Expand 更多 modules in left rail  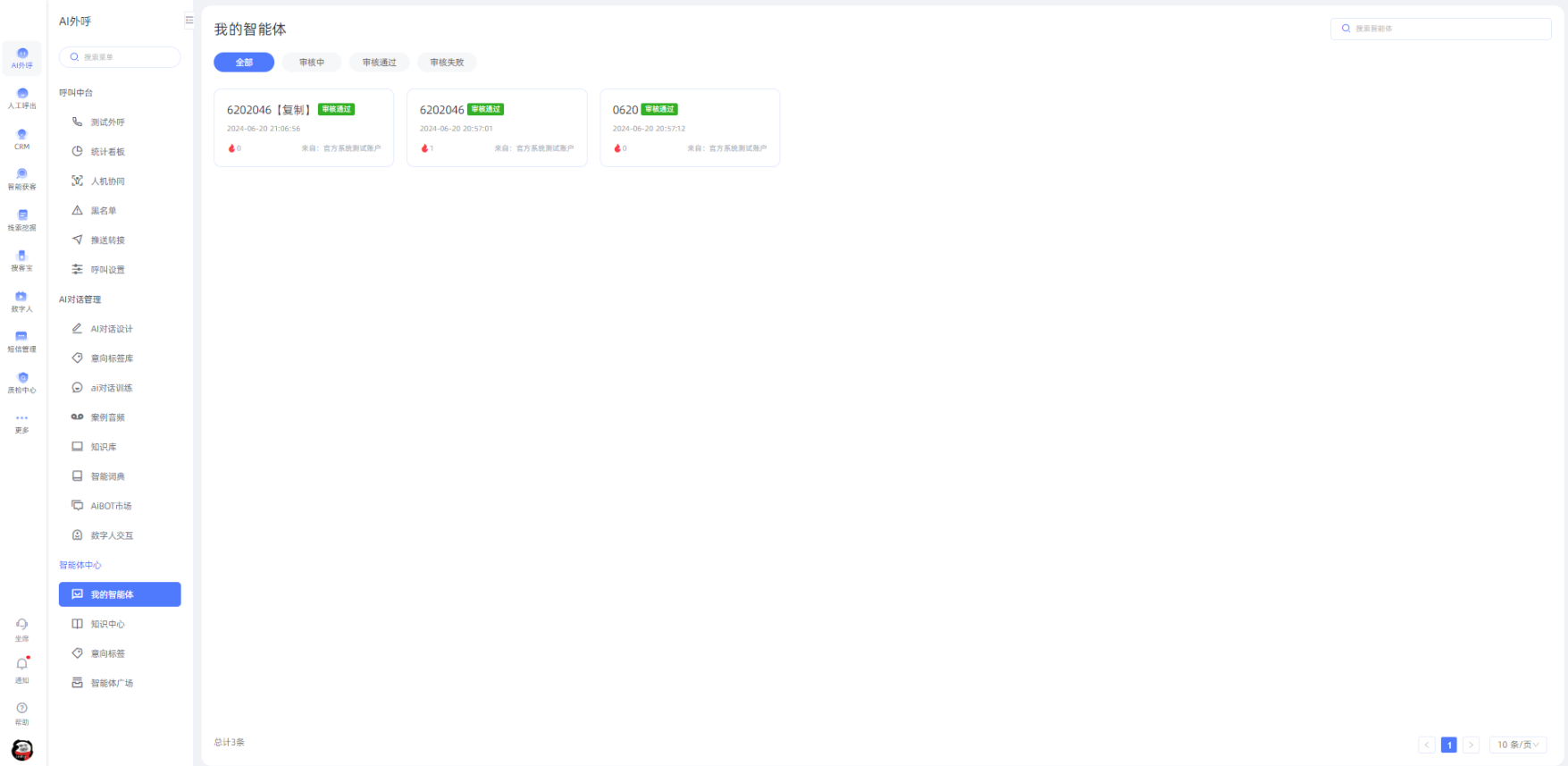pos(21,422)
